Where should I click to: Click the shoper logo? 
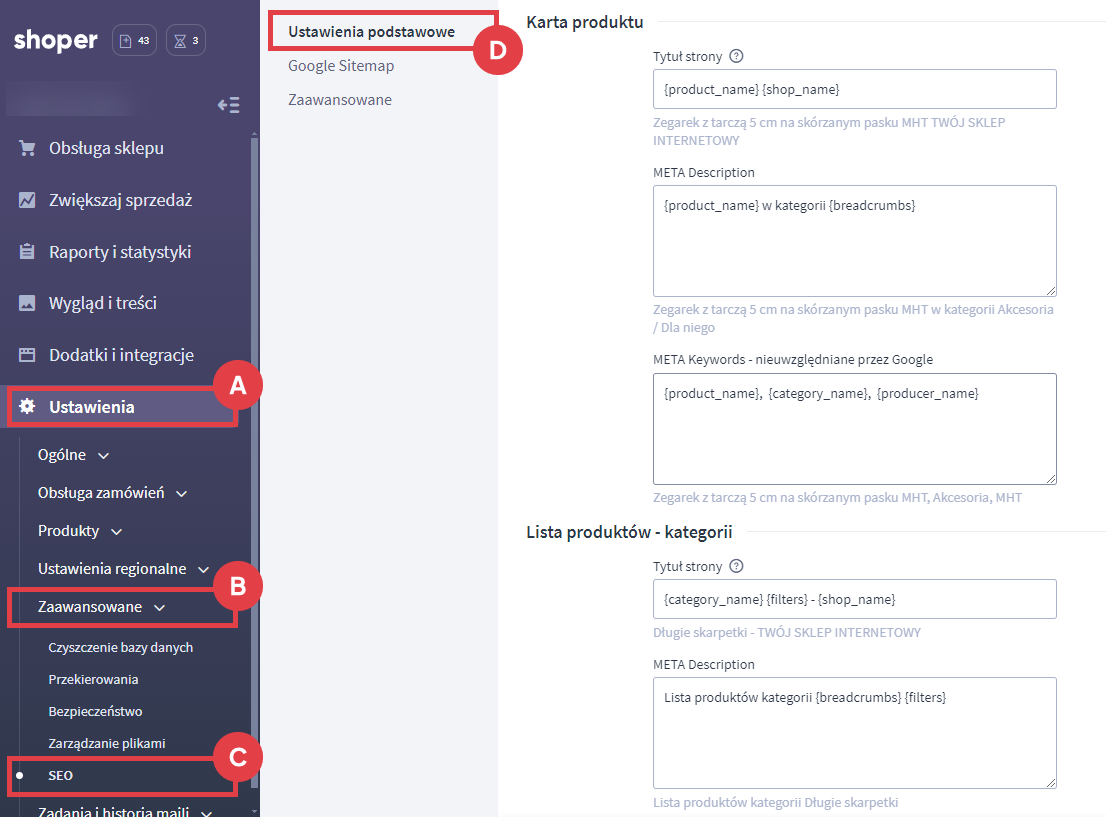click(x=56, y=40)
